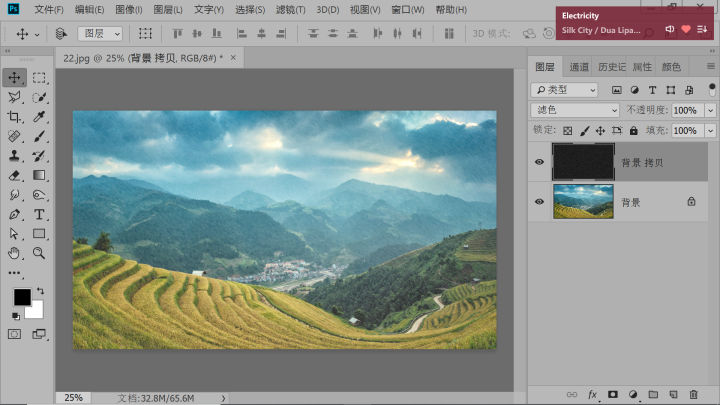Screen dimensions: 720x405
Task: Open the 滤色 blend mode dropdown
Action: point(574,110)
